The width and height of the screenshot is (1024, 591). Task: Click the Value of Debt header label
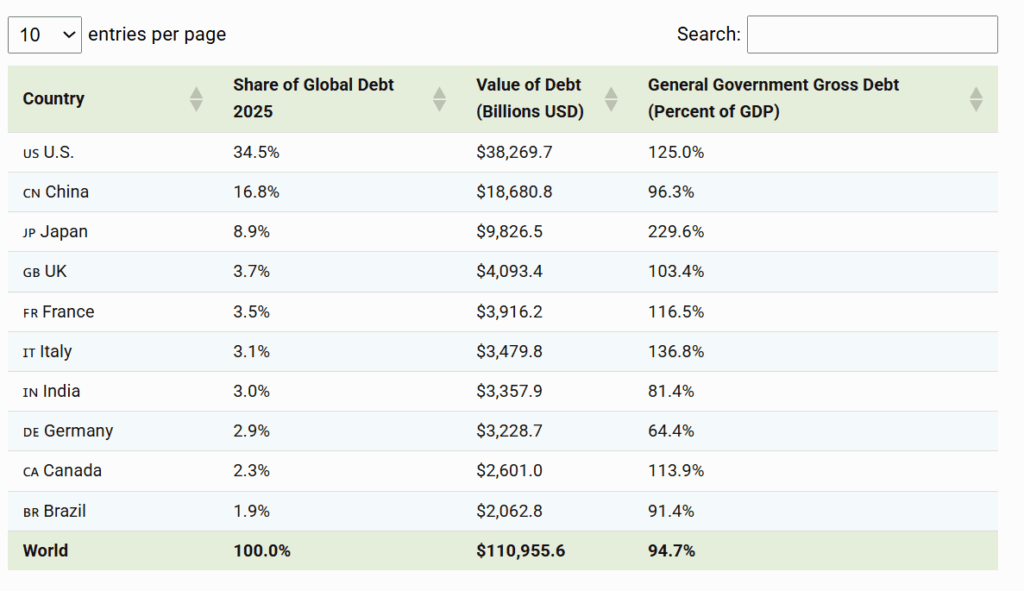529,98
